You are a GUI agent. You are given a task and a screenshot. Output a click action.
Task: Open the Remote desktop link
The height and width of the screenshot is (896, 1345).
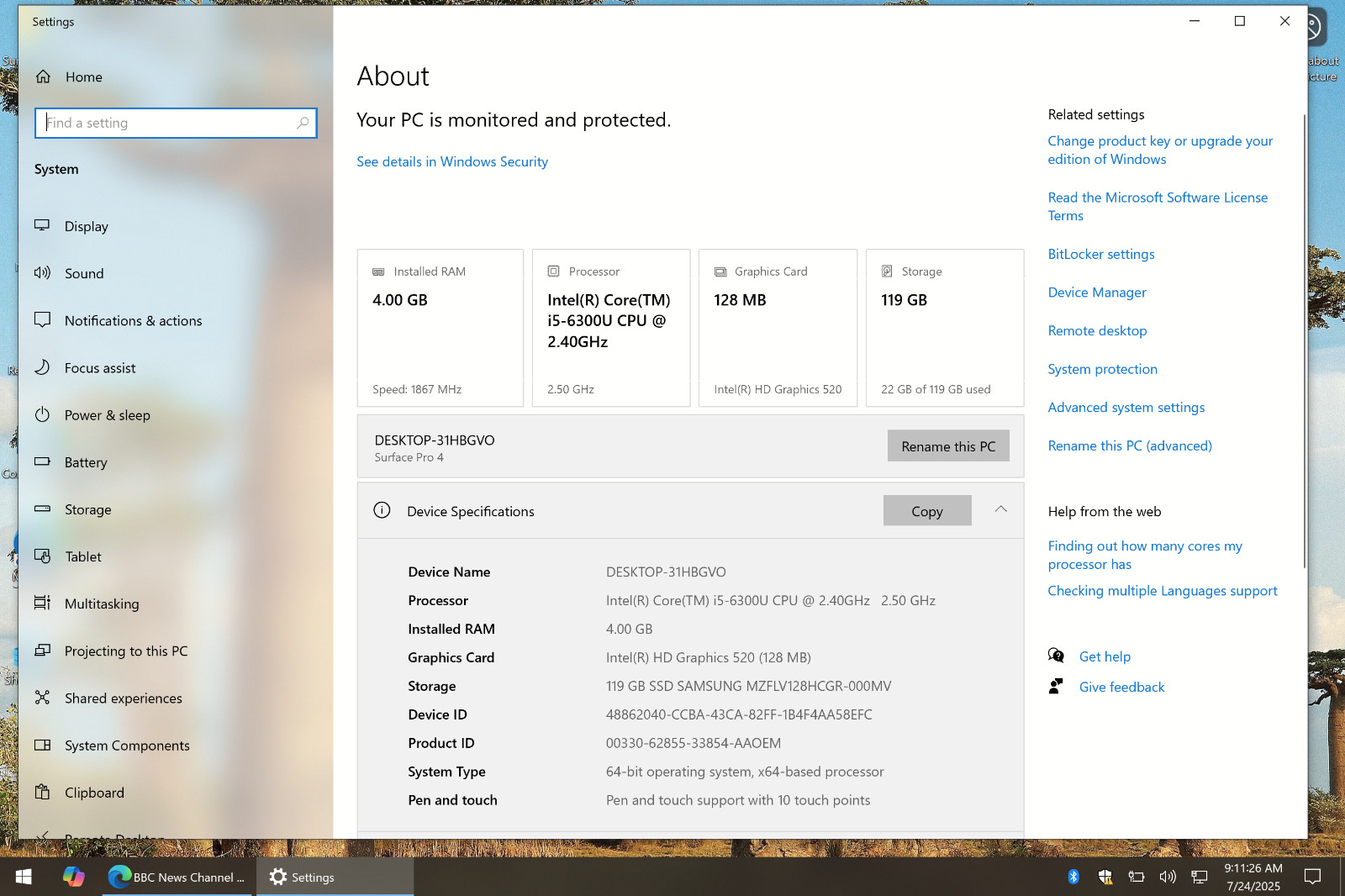pos(1097,331)
